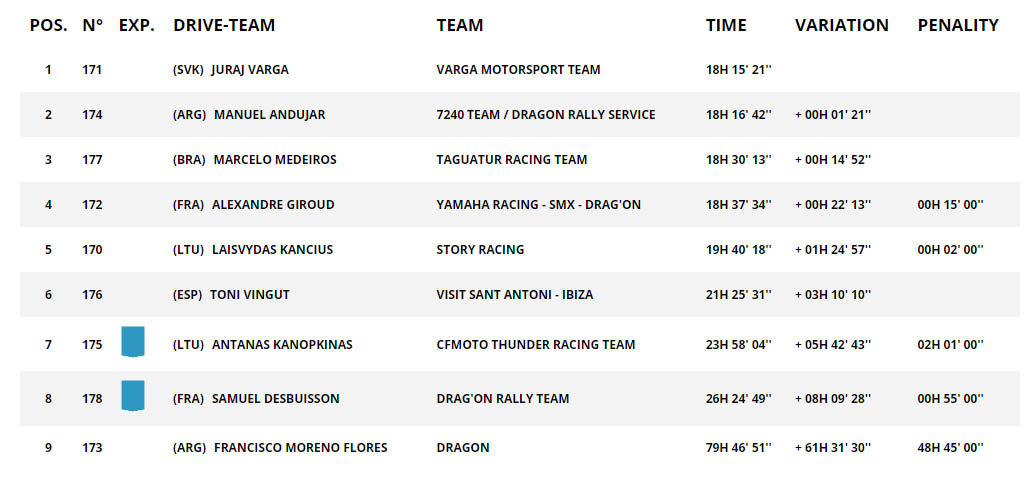Click race number 174 cell
This screenshot has width=1036, height=480.
(92, 115)
